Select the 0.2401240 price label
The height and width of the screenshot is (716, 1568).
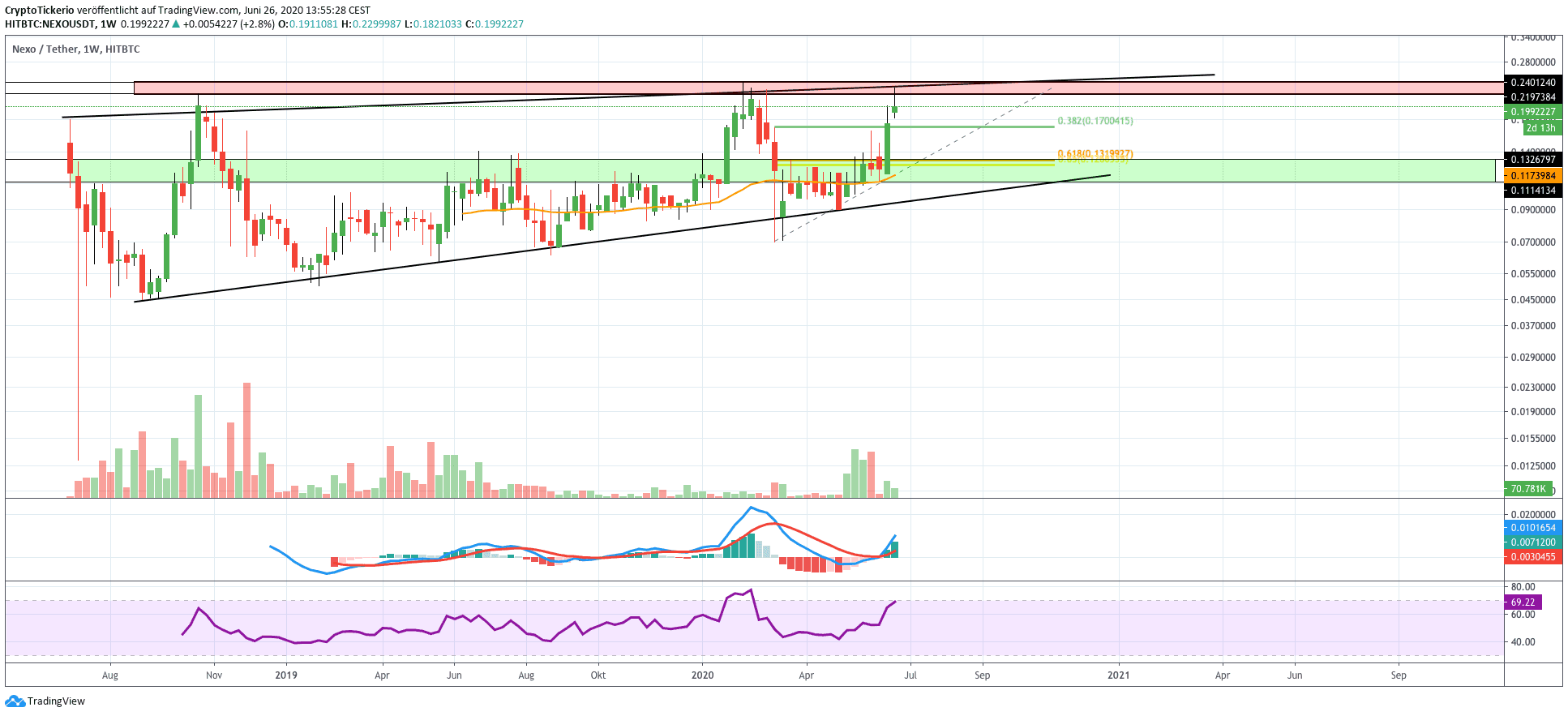tap(1533, 83)
